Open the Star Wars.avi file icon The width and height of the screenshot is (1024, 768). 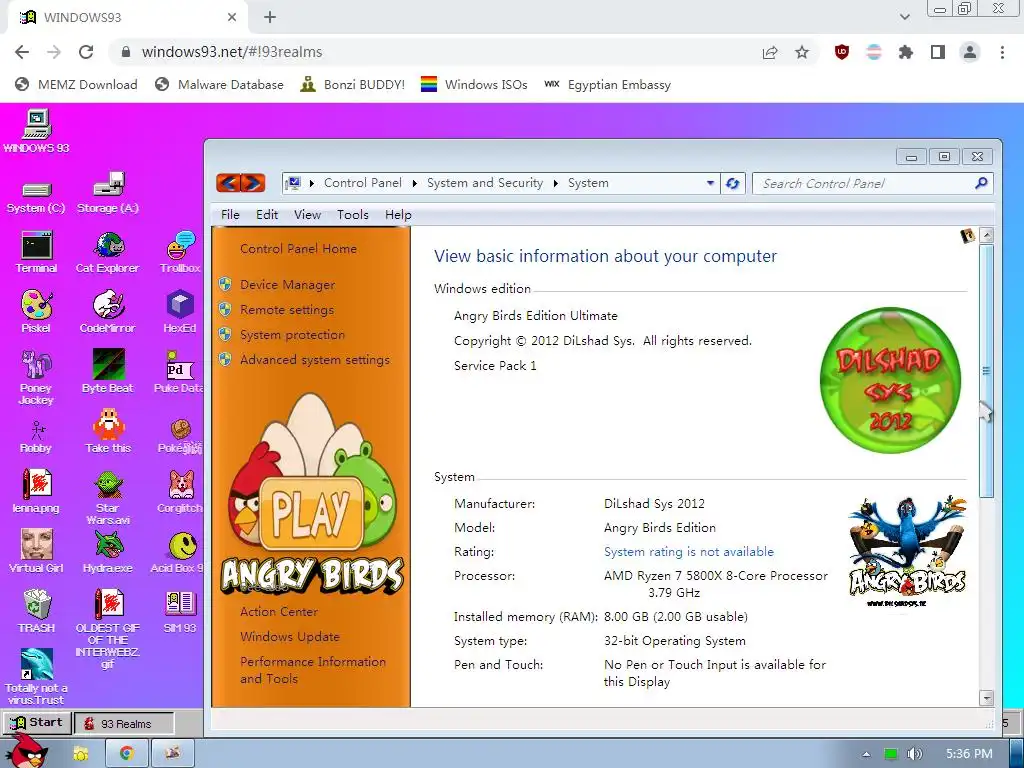(x=108, y=498)
